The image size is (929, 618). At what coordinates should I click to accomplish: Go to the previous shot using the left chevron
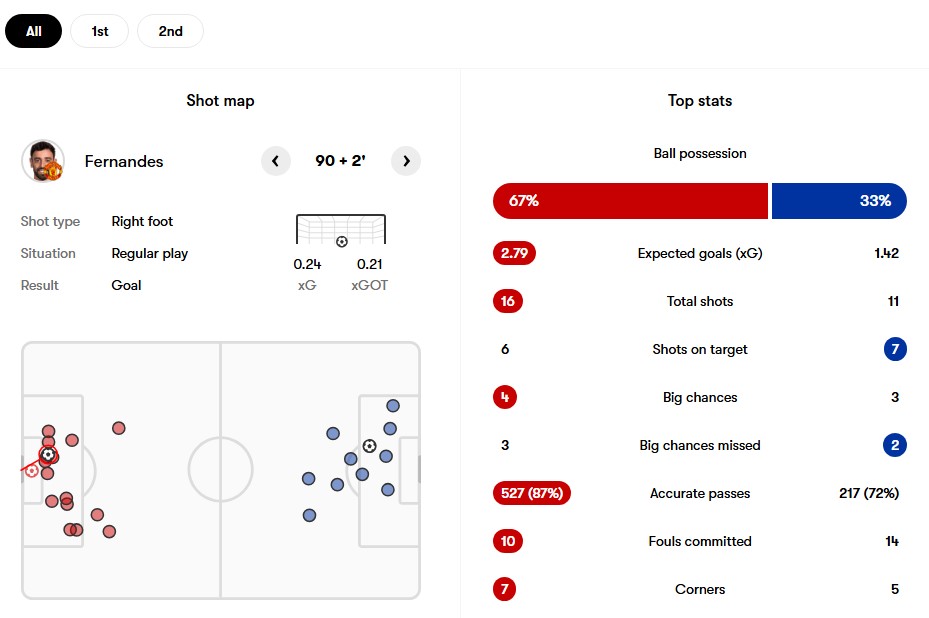tap(276, 161)
